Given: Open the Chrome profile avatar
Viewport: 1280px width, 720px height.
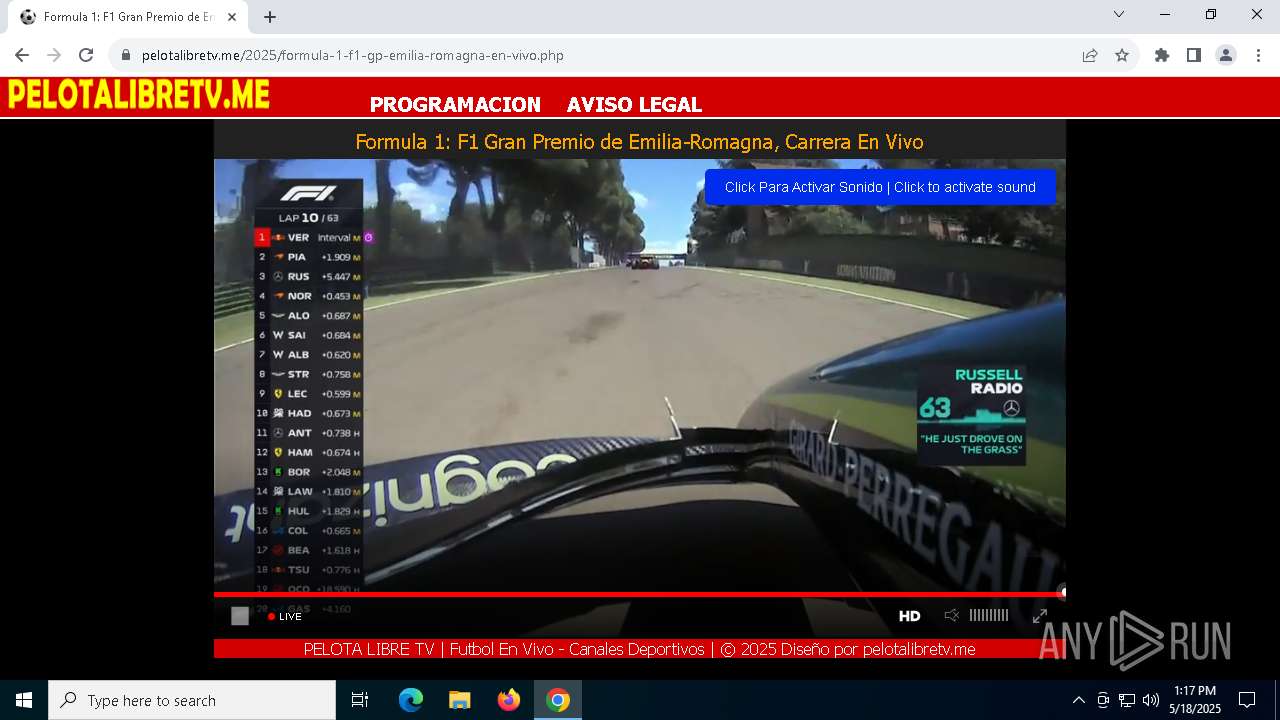Looking at the screenshot, I should coord(1226,55).
